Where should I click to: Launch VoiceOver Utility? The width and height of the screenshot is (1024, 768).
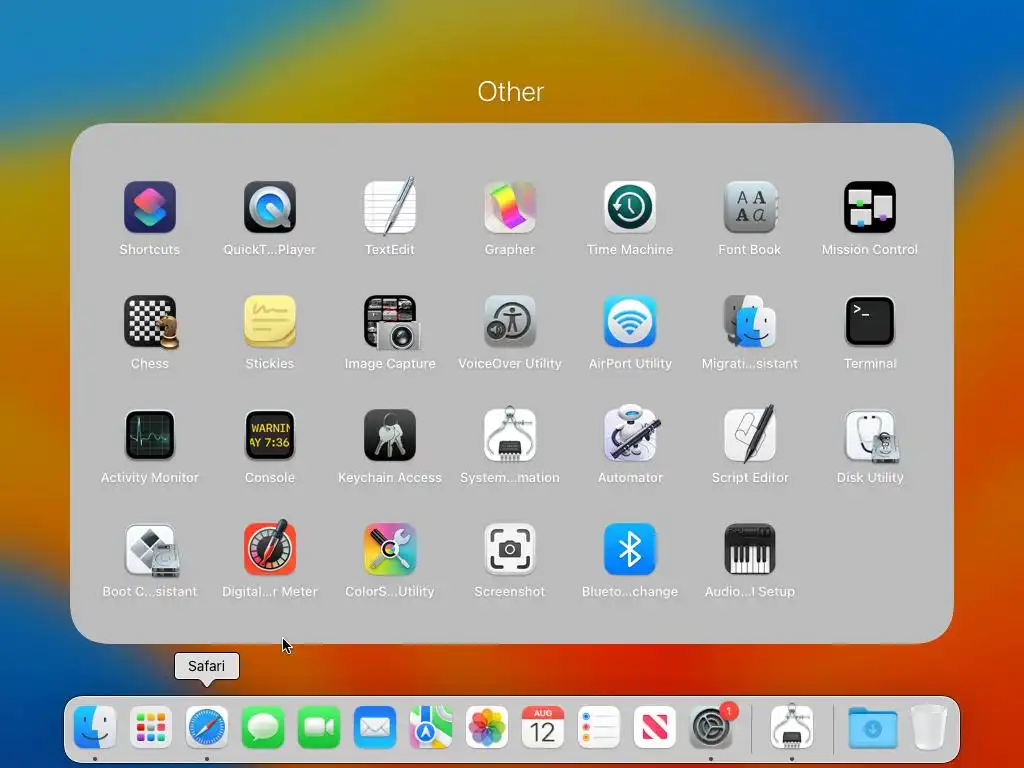point(510,321)
